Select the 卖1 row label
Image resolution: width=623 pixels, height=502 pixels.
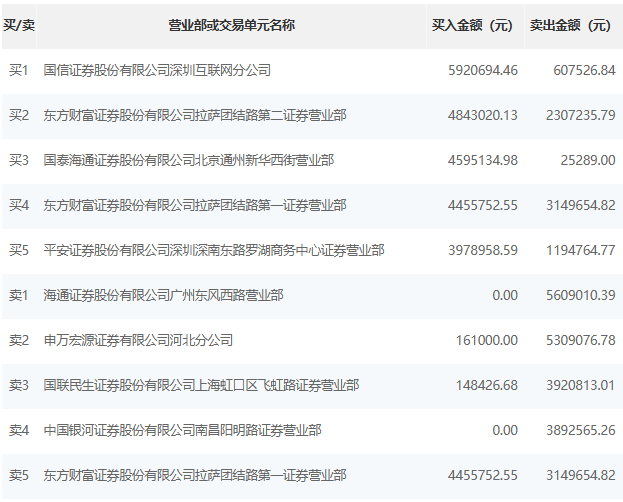pyautogui.click(x=19, y=295)
